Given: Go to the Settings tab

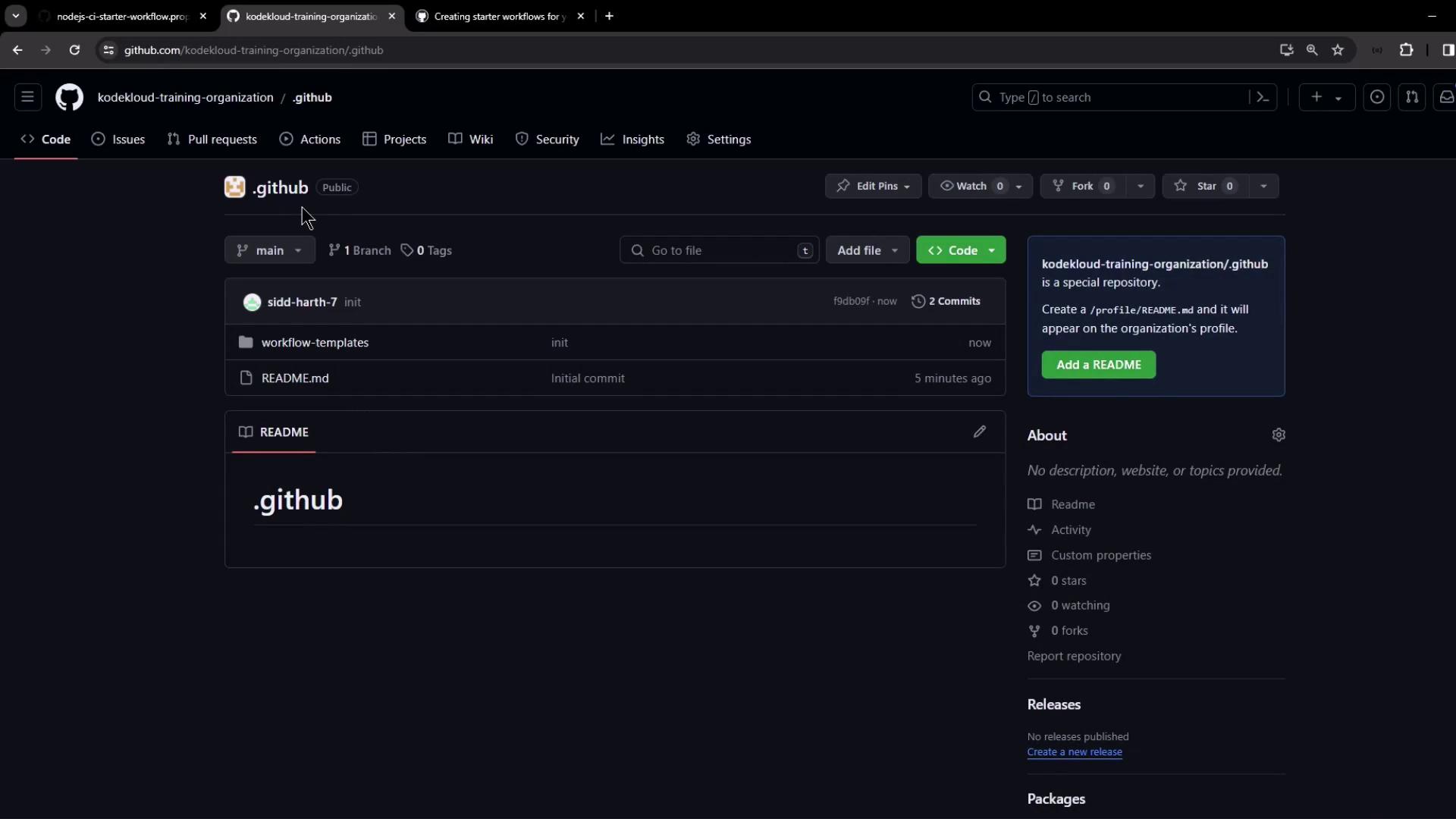Looking at the screenshot, I should [719, 140].
